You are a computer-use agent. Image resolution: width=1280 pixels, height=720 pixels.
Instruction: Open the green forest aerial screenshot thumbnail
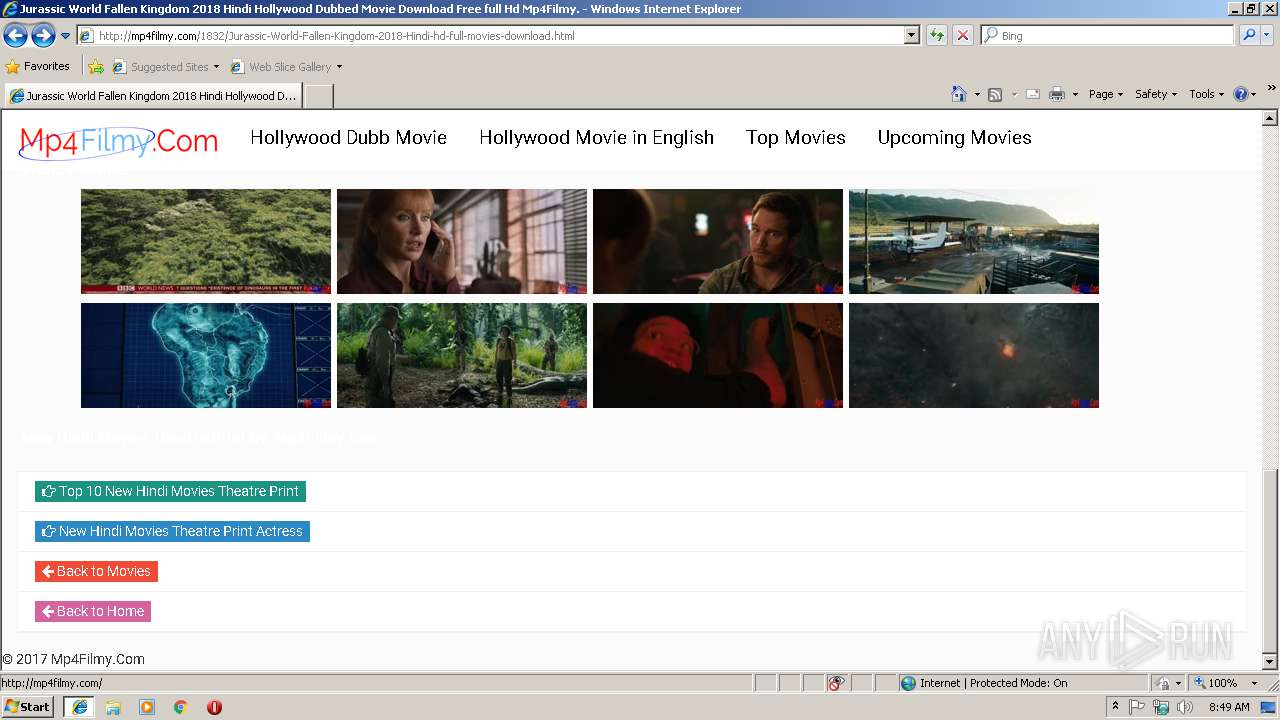tap(206, 241)
